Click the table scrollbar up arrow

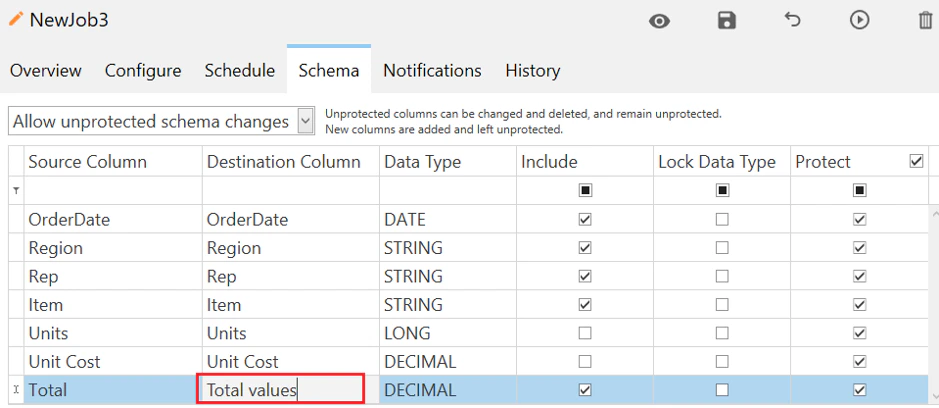(933, 212)
